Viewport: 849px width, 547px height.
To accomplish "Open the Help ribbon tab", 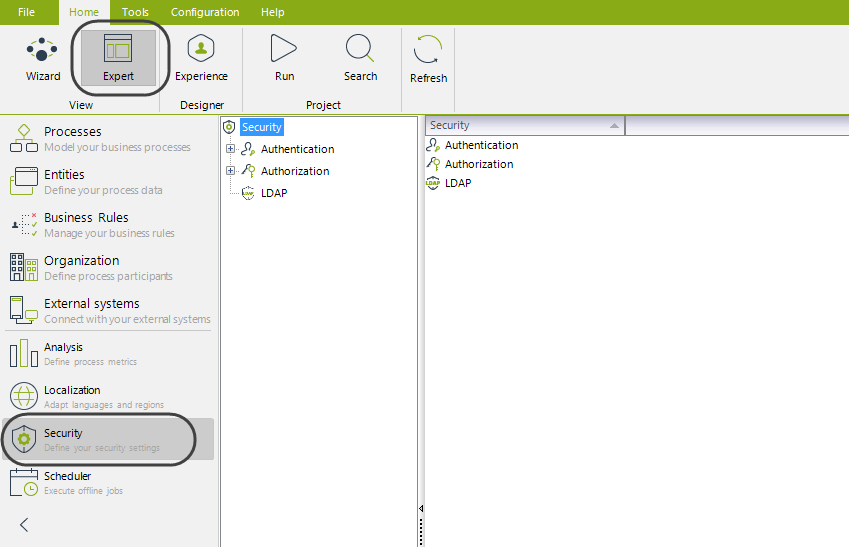I will click(x=272, y=12).
